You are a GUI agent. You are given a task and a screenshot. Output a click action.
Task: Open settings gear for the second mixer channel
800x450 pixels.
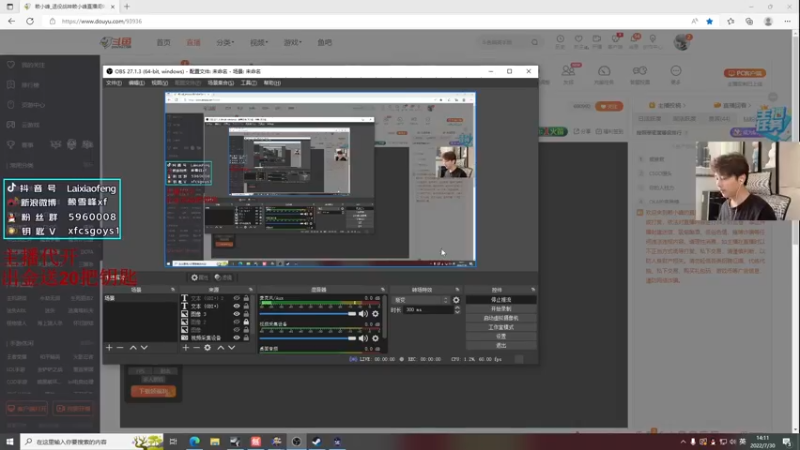(x=376, y=338)
